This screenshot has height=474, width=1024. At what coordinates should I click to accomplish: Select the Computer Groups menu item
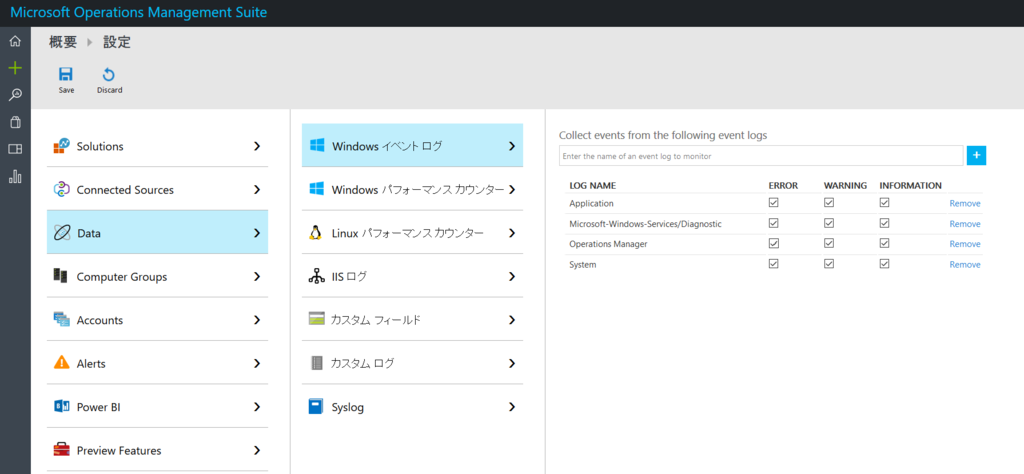point(122,277)
